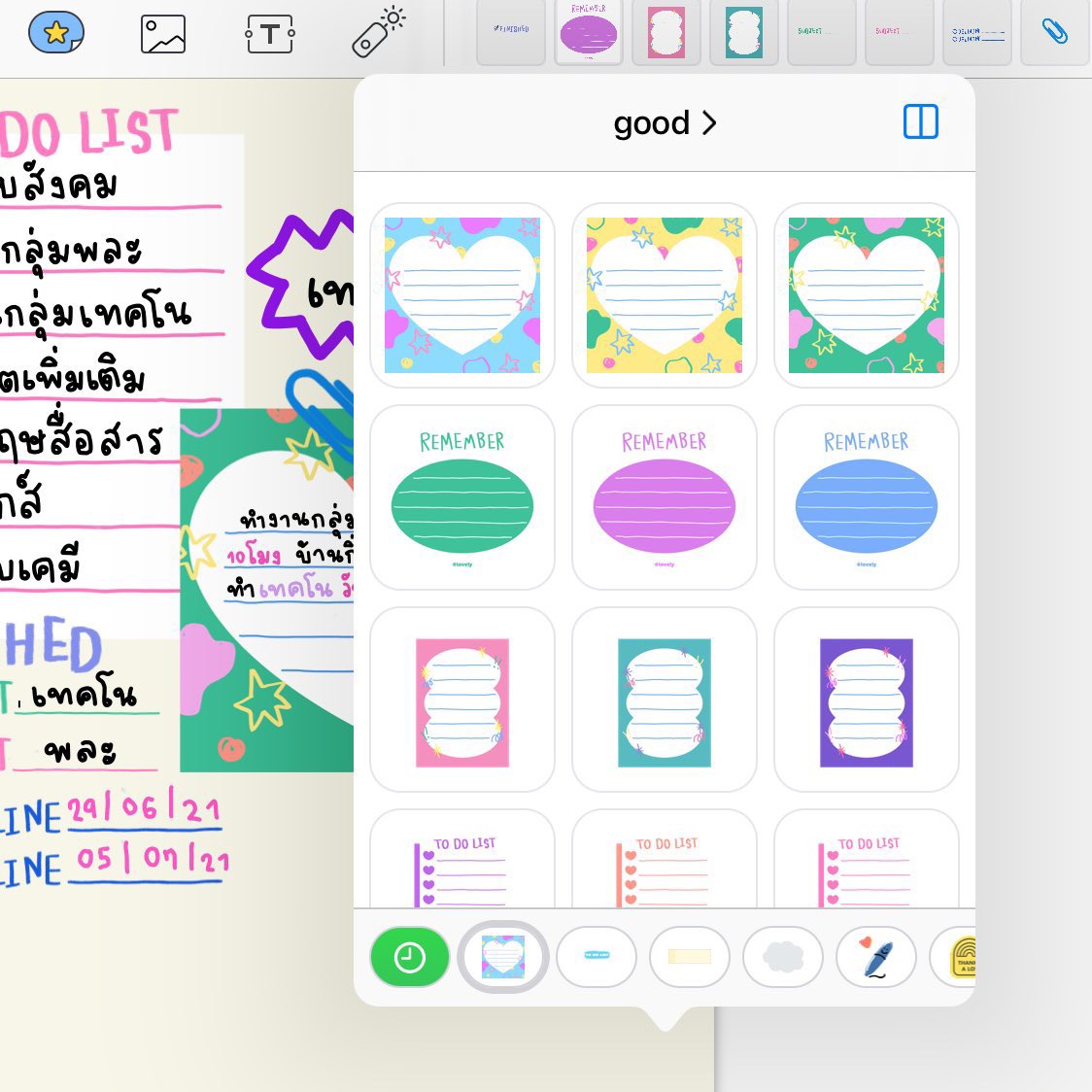Switch to the gray cloud collection tab
The width and height of the screenshot is (1092, 1092).
783,957
